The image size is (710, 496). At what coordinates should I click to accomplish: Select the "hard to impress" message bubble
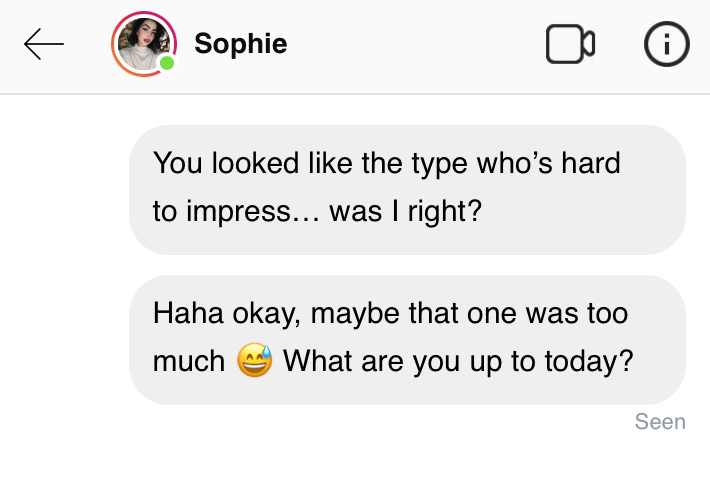(x=407, y=188)
